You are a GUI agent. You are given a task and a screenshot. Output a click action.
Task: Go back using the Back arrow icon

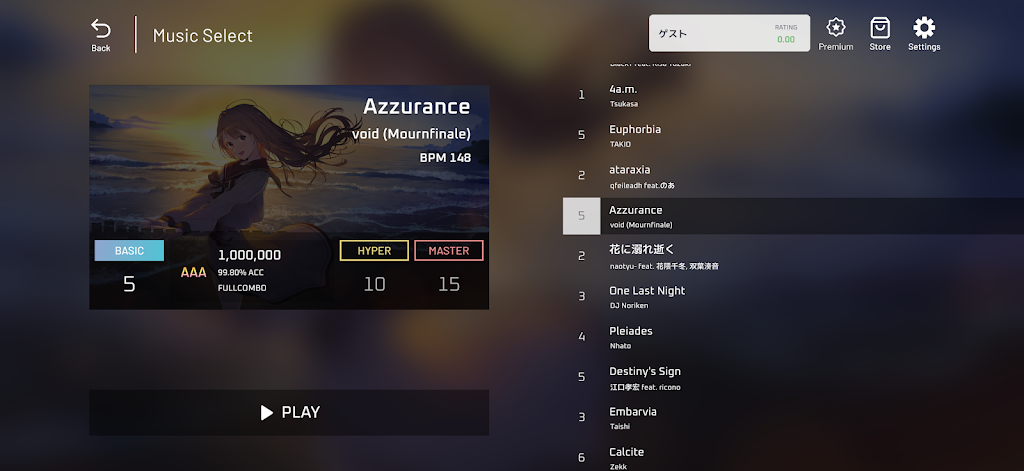point(101,29)
